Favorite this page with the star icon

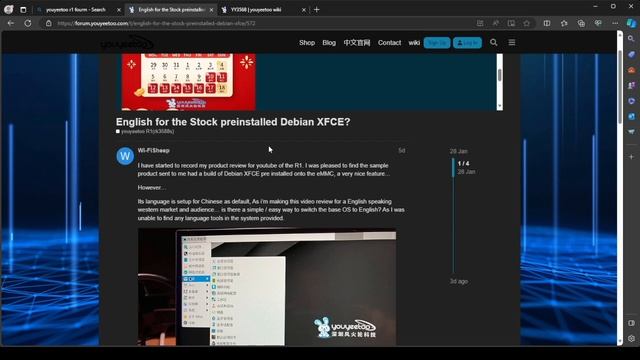coord(527,23)
